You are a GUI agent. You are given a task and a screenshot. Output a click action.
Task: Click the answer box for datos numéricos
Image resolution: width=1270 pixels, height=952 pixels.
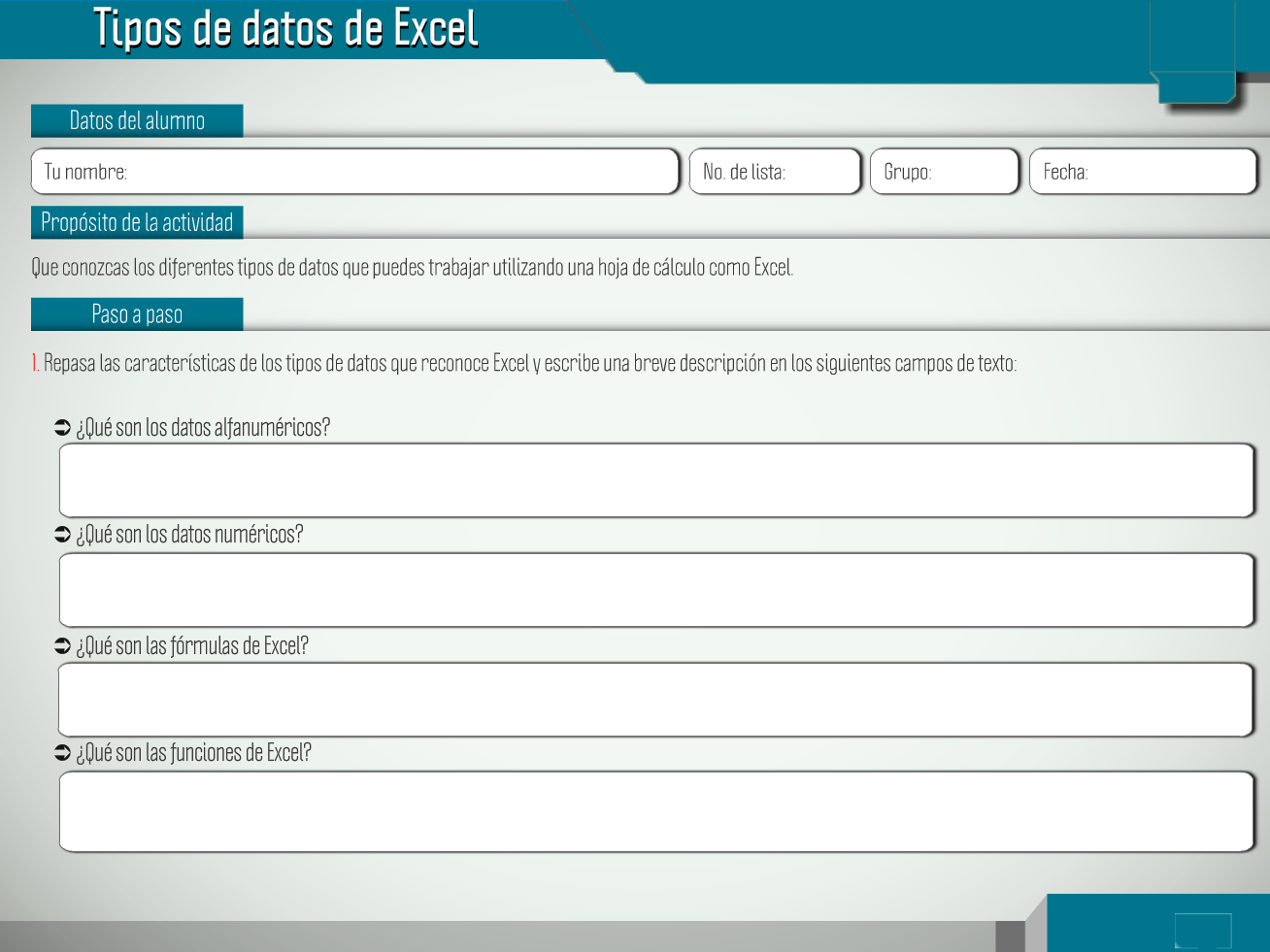[x=656, y=590]
